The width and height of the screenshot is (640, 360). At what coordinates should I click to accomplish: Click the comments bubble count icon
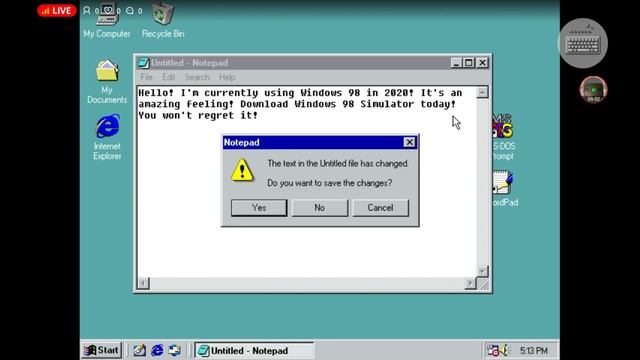130,11
